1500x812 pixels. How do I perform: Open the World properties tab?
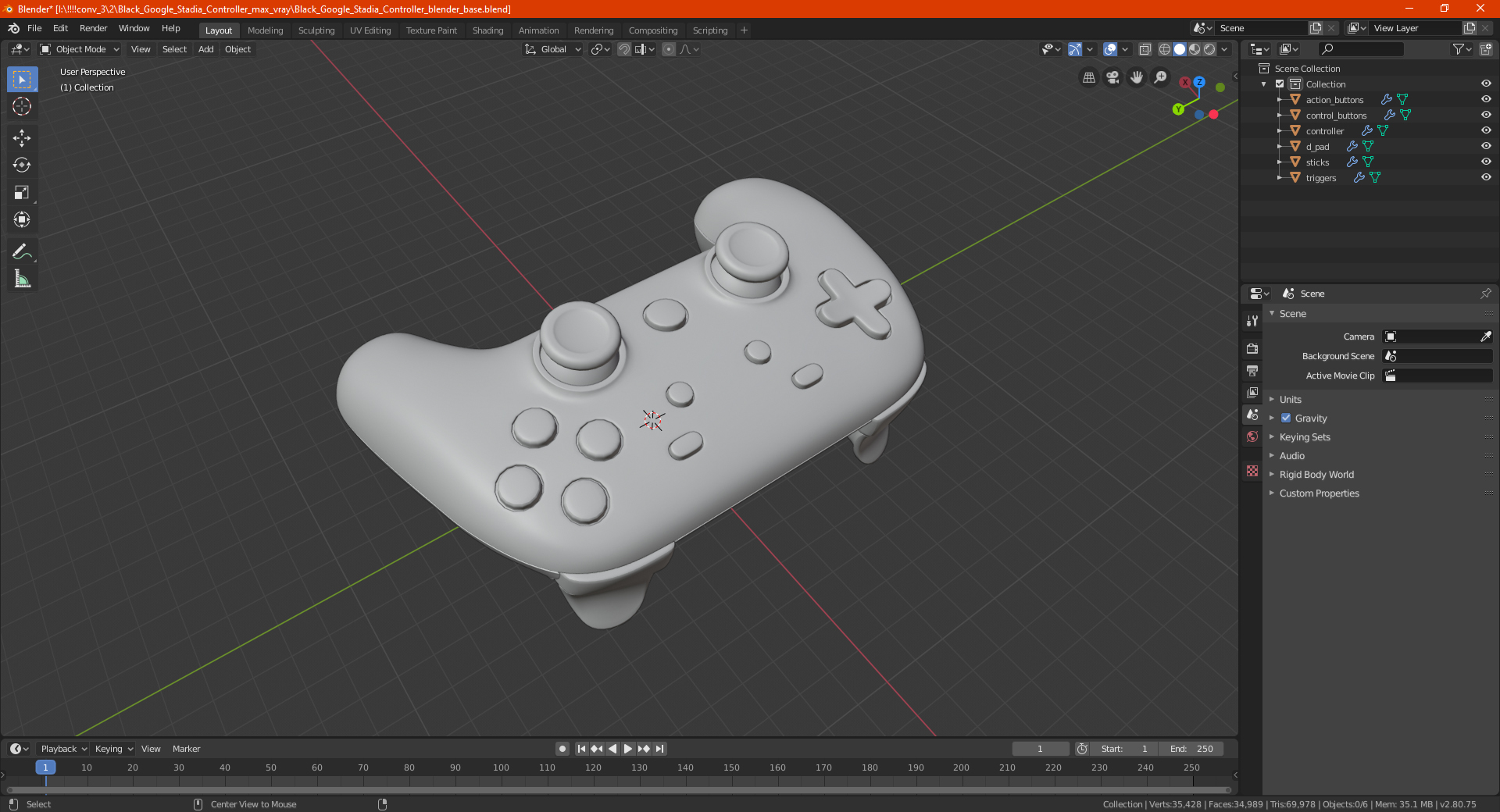point(1252,436)
